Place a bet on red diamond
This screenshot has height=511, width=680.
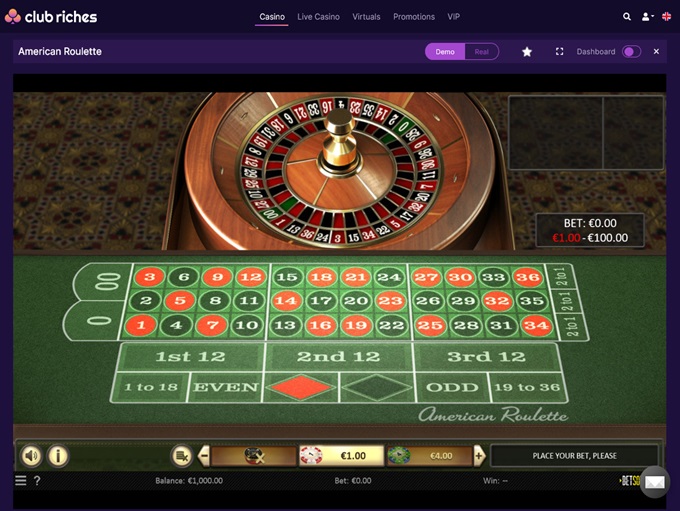(301, 387)
